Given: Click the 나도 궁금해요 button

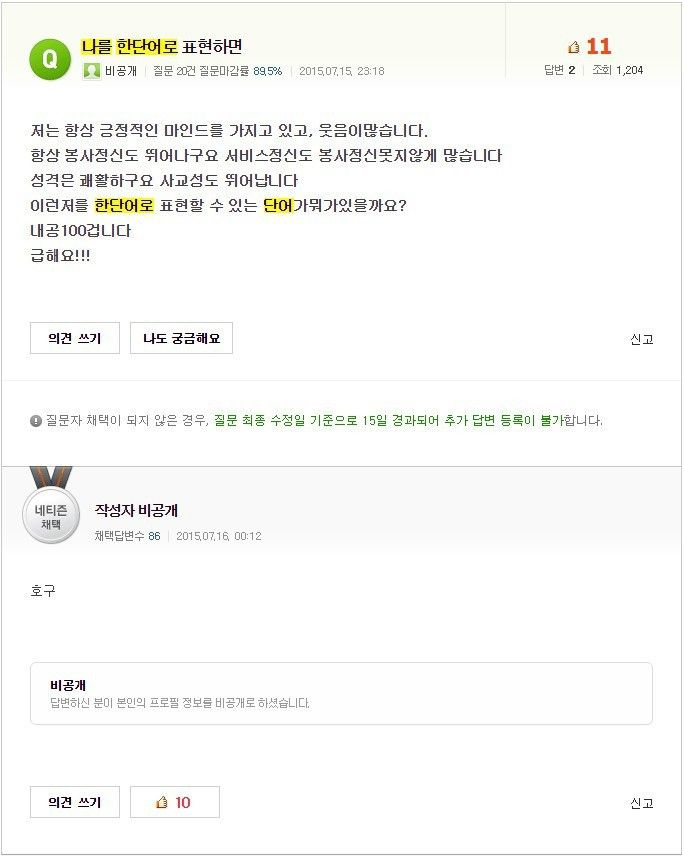Looking at the screenshot, I should pyautogui.click(x=182, y=338).
